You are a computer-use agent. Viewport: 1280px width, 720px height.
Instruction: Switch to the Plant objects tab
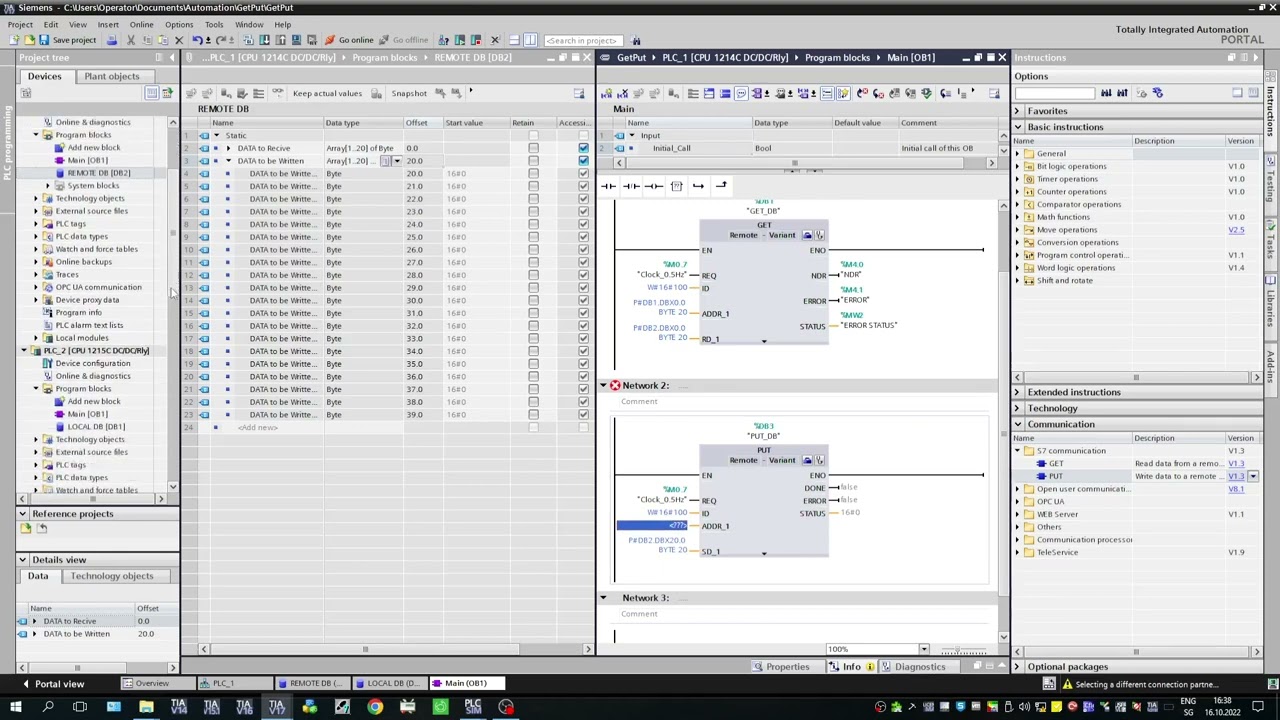(112, 76)
